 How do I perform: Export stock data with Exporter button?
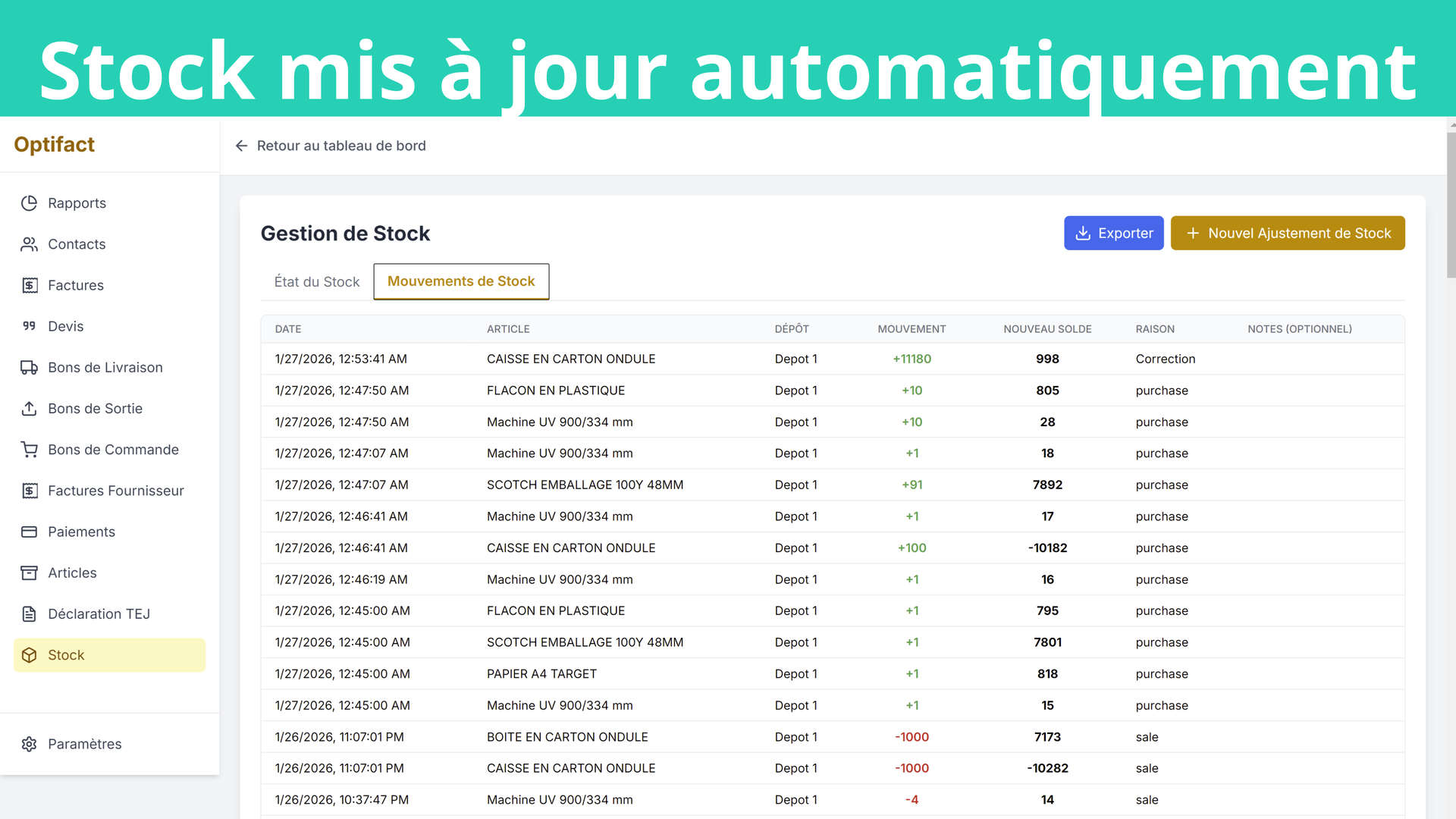(x=1113, y=234)
